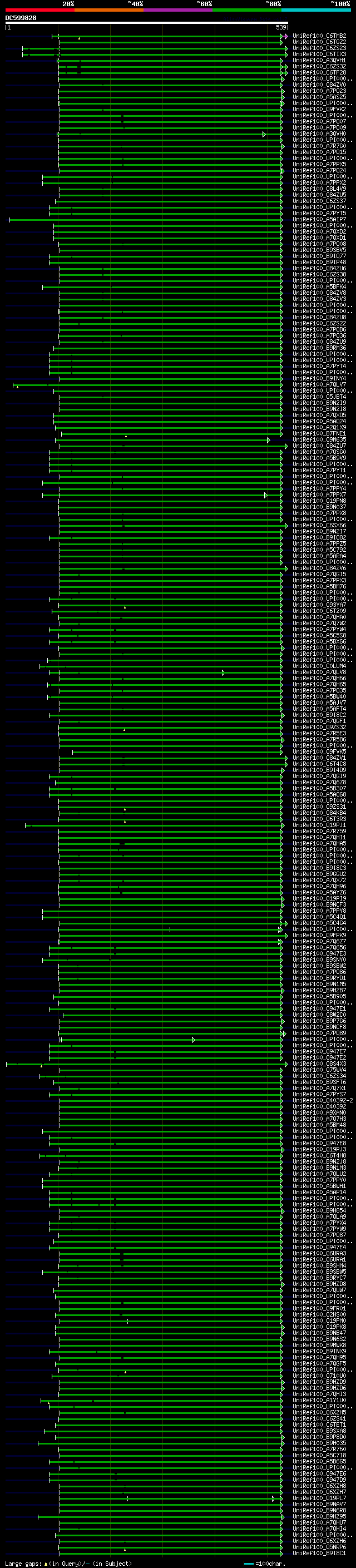The width and height of the screenshot is (356, 1568).
Task: Open the UniRef100_C6ZS23 hit
Action: tap(319, 48)
